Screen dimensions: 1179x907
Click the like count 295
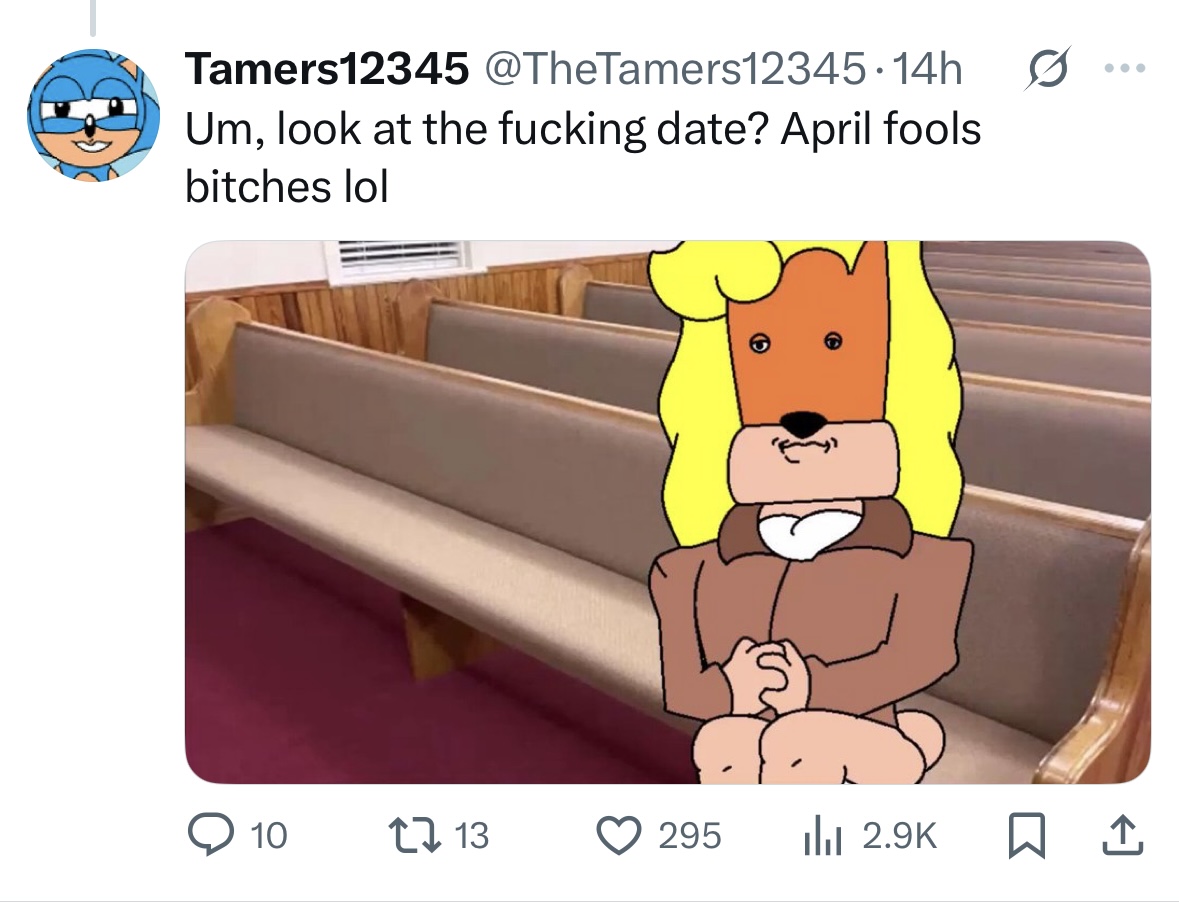(690, 836)
